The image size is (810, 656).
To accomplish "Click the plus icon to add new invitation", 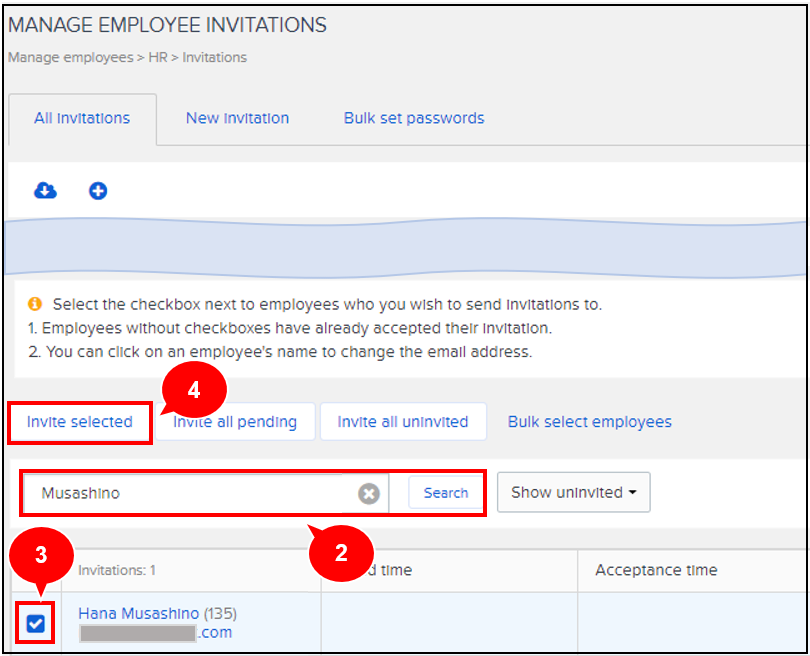I will [97, 190].
